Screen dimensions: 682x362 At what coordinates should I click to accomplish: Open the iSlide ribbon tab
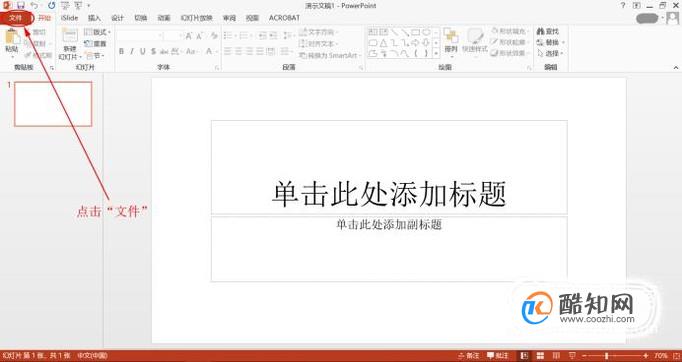(69, 18)
